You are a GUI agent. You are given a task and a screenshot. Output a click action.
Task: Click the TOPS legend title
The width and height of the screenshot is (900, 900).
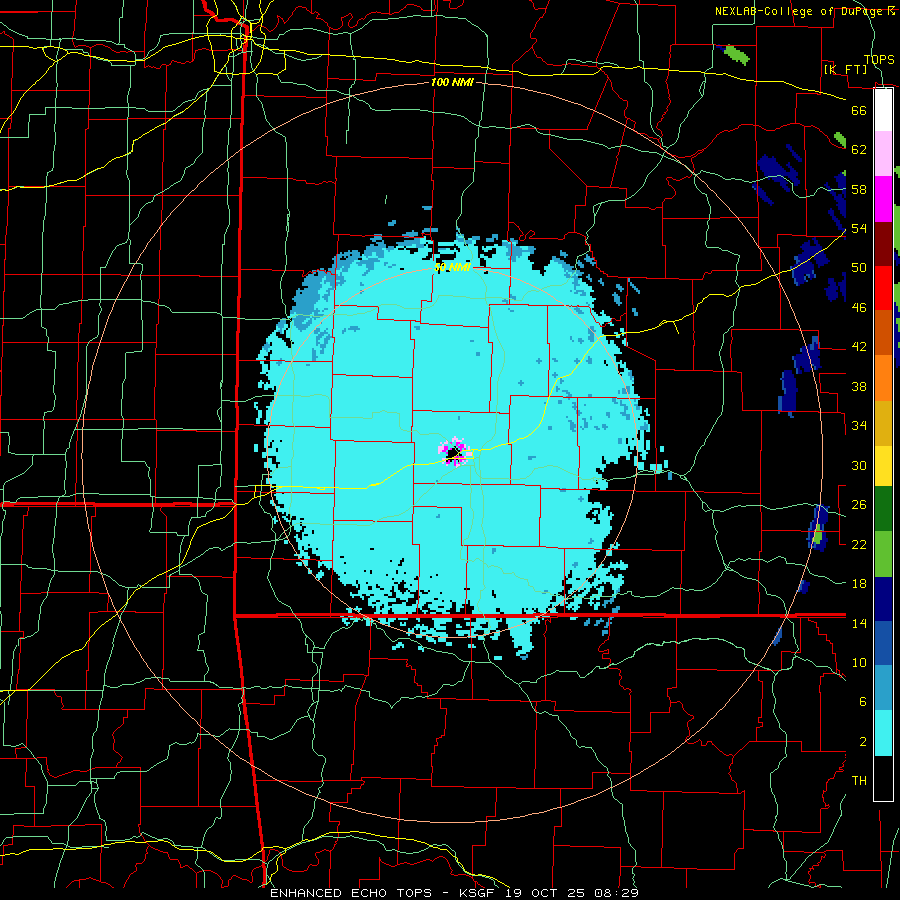point(879,59)
